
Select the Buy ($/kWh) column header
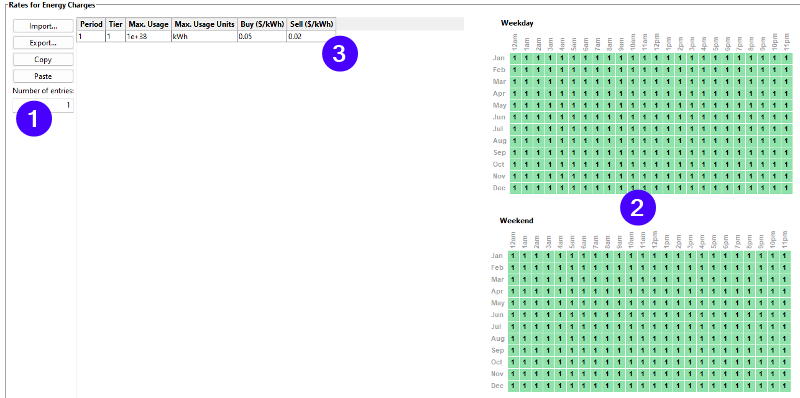(262, 24)
